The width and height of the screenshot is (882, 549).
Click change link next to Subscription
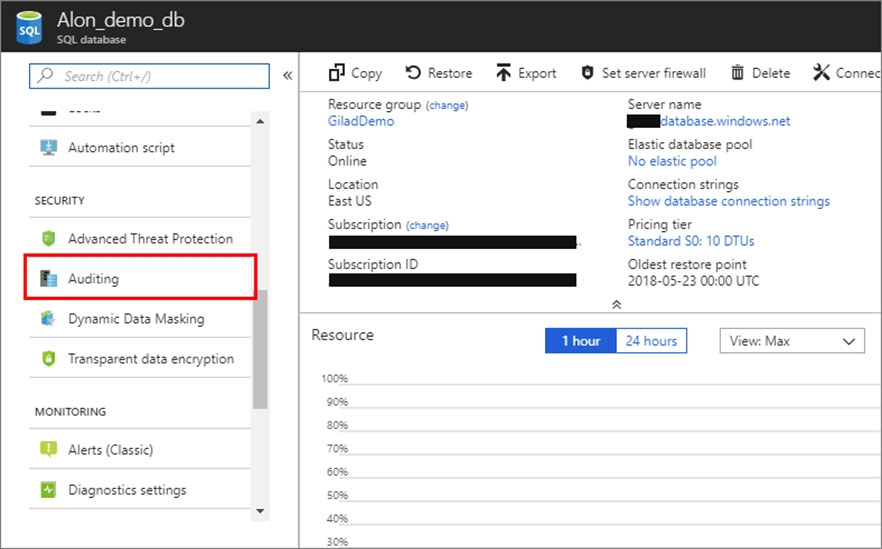[428, 226]
